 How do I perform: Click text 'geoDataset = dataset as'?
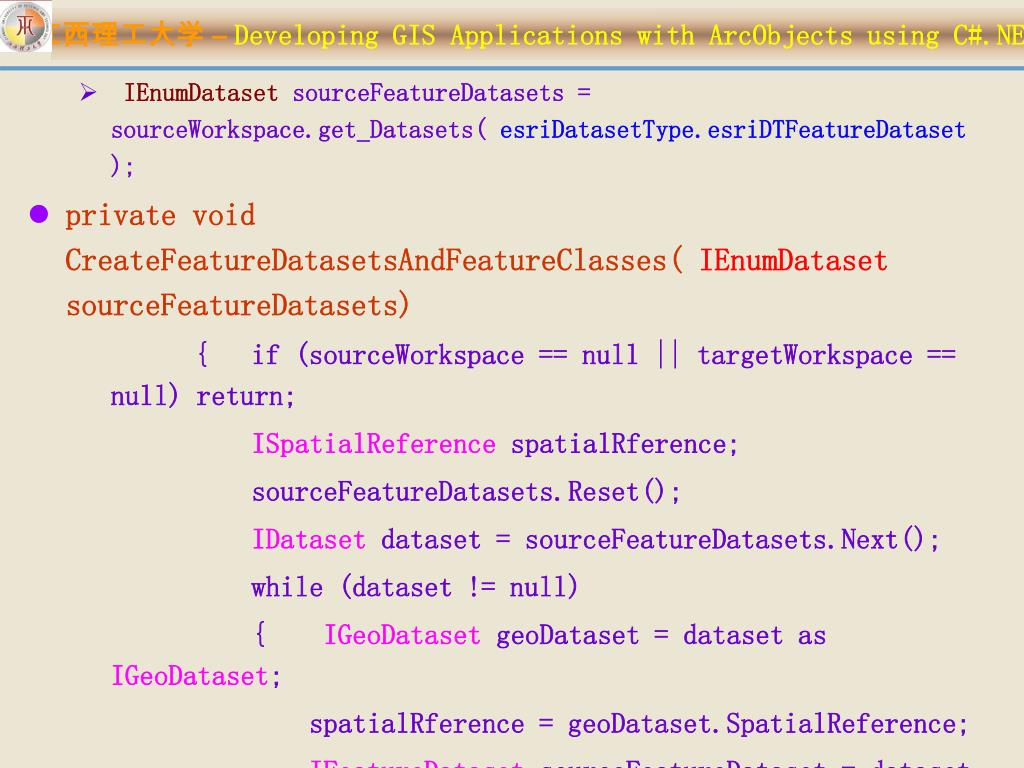[661, 635]
